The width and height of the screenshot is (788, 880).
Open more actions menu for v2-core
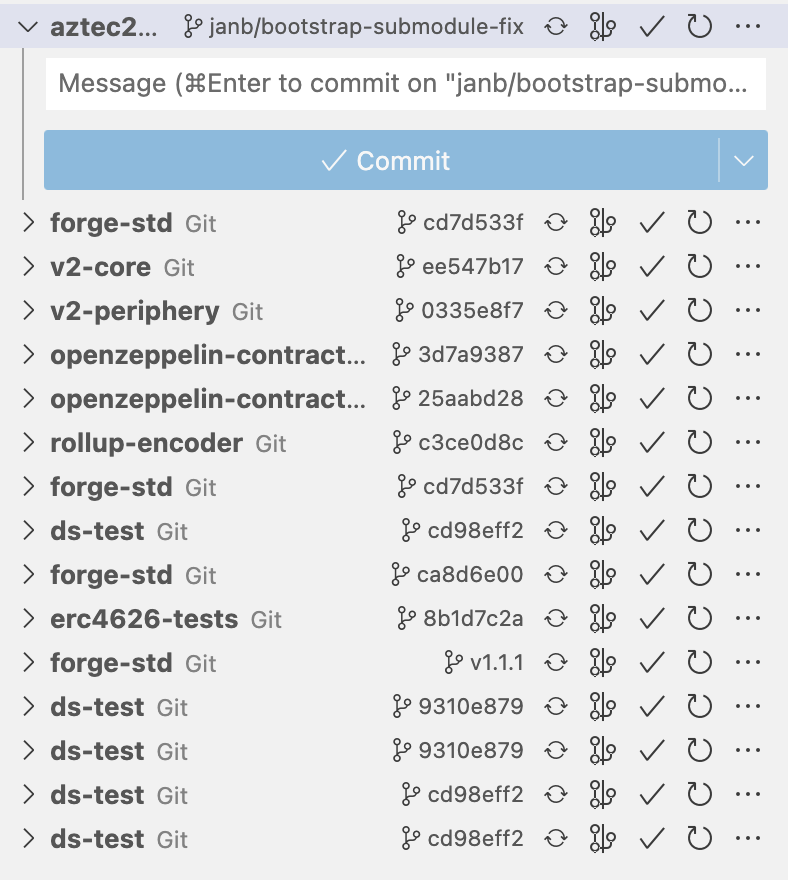[x=748, y=266]
